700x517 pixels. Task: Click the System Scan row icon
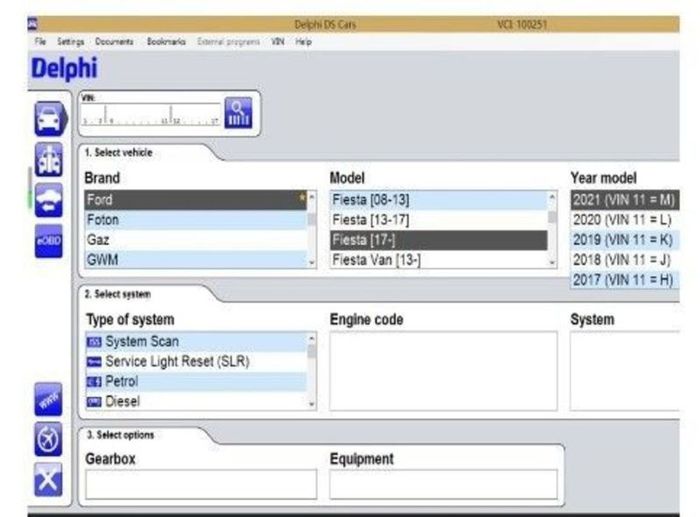coord(94,342)
